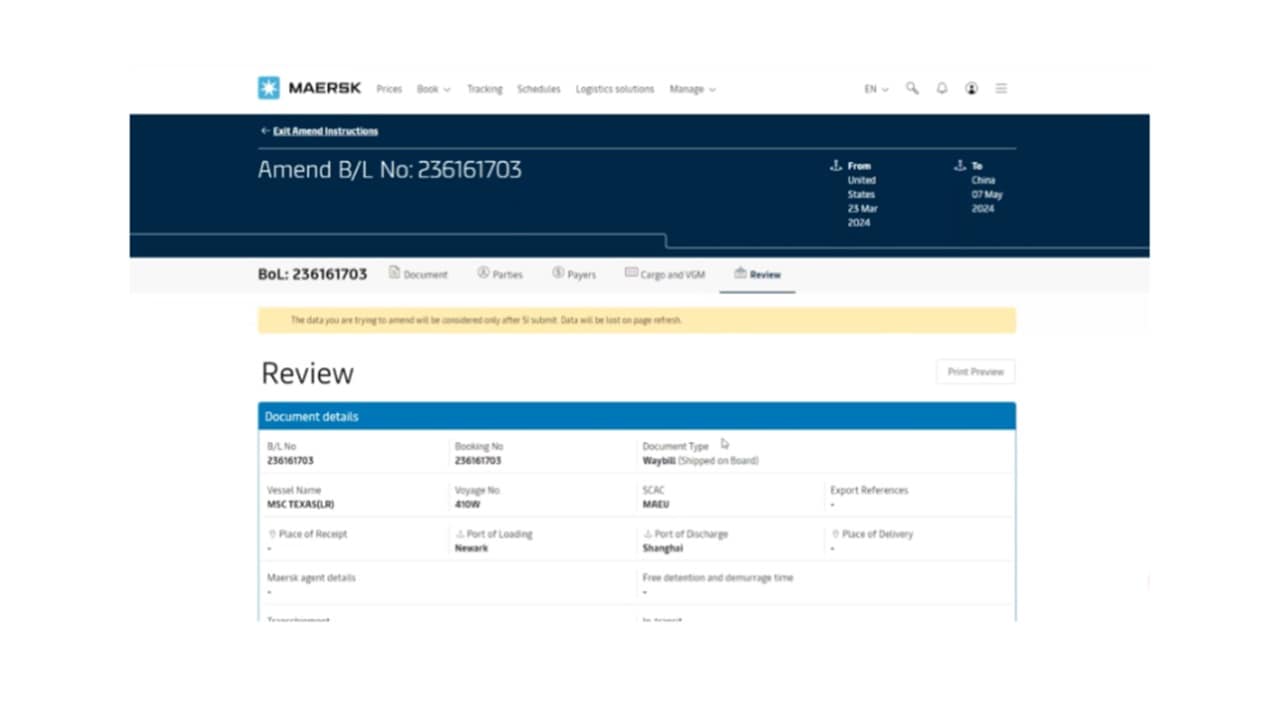
Task: Click the Maersk star logo
Action: click(x=269, y=88)
